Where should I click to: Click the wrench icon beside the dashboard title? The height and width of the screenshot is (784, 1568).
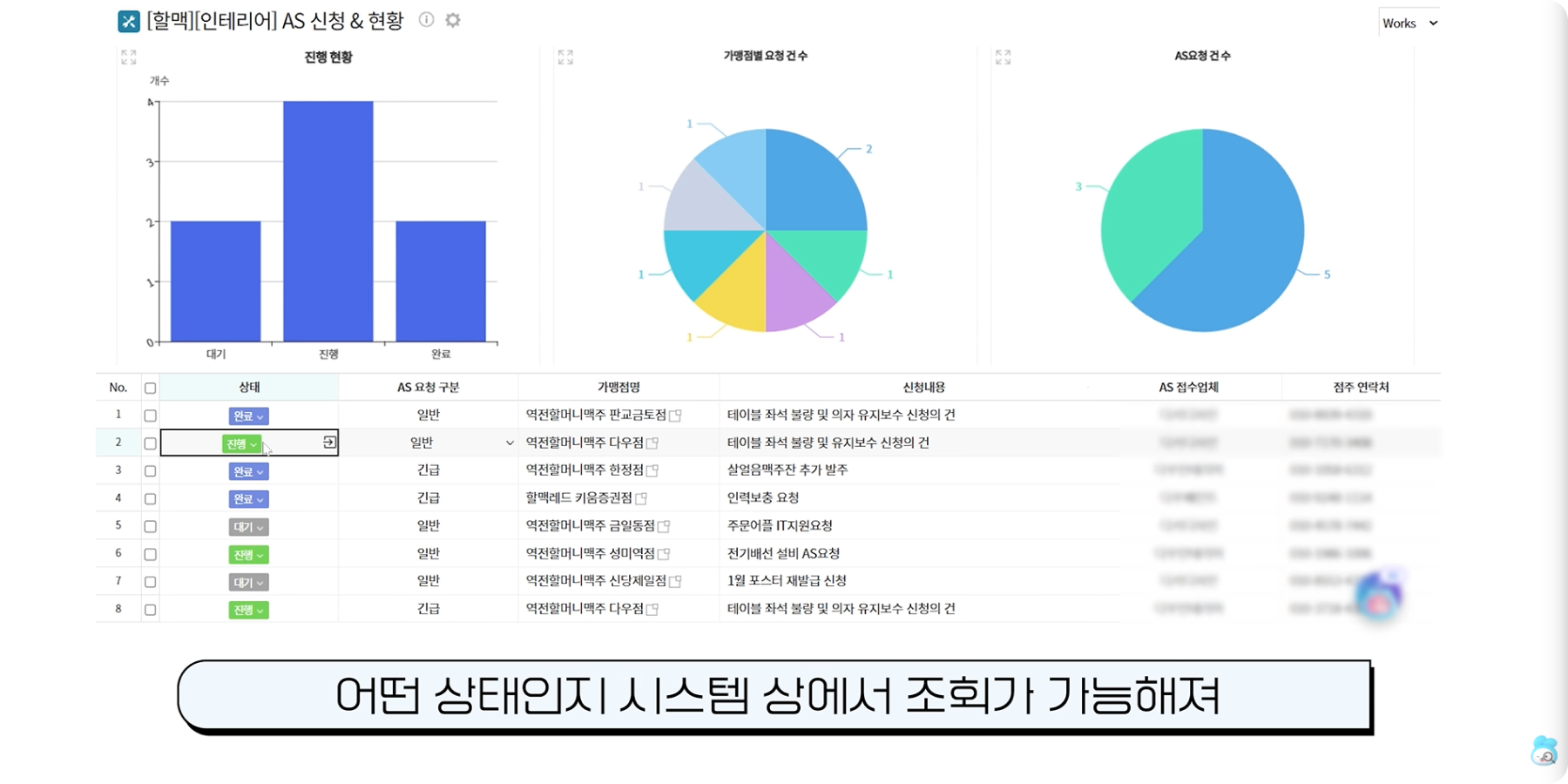tap(127, 20)
